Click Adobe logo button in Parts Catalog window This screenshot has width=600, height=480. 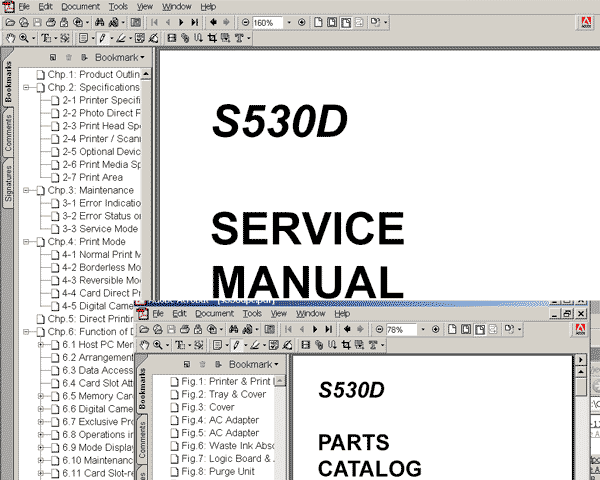point(580,330)
